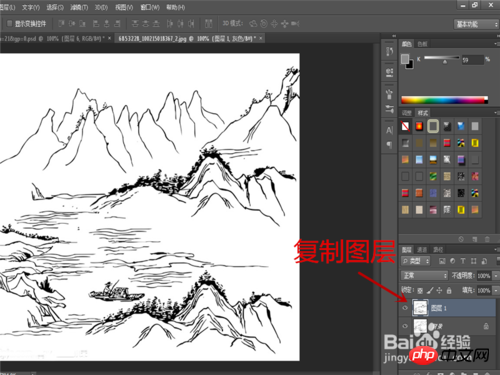Screen dimensions: 500x375
Task: Toggle the pixel layer filter icon
Action: [x=442, y=261]
